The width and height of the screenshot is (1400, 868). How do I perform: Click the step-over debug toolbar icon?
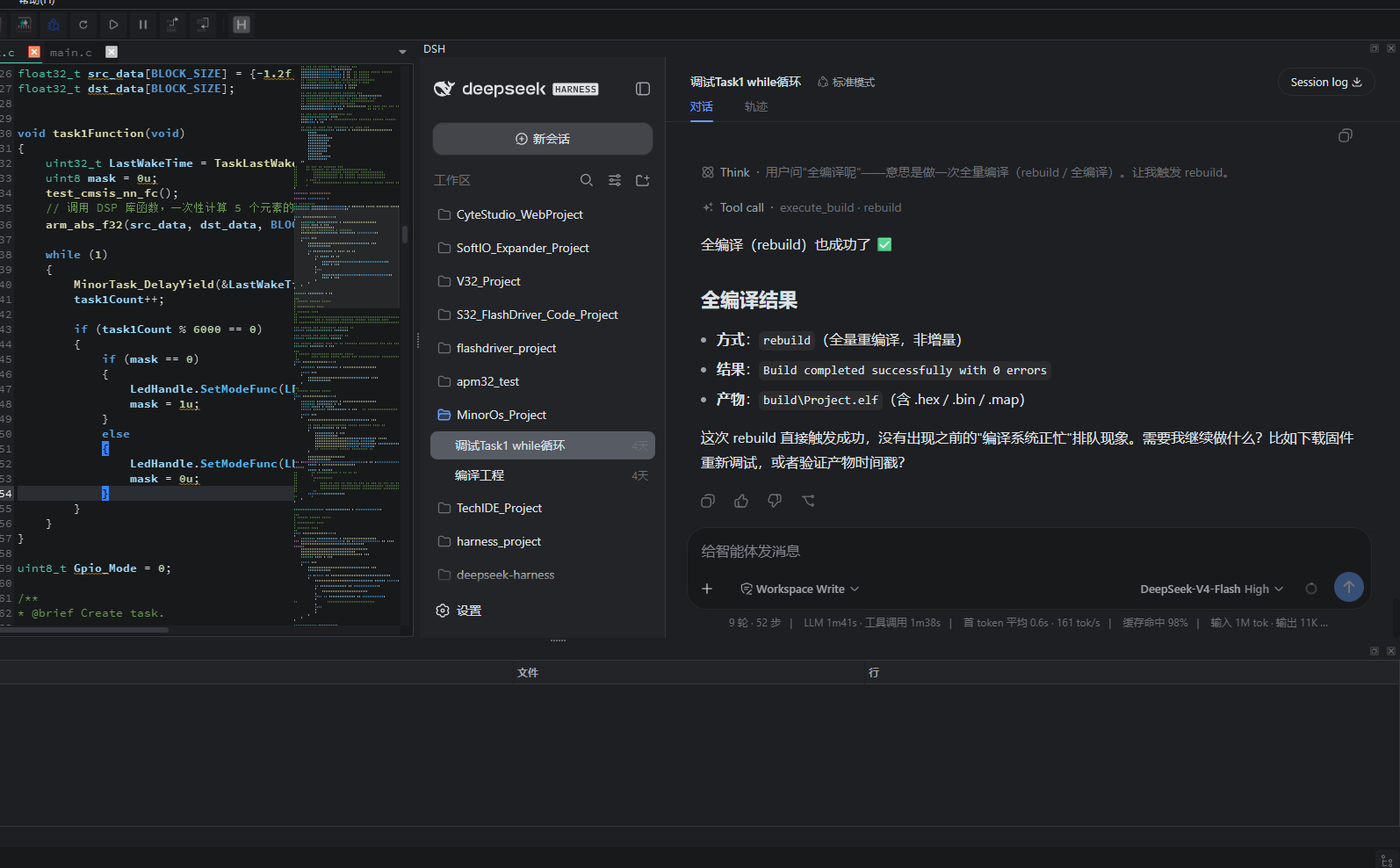tap(173, 24)
